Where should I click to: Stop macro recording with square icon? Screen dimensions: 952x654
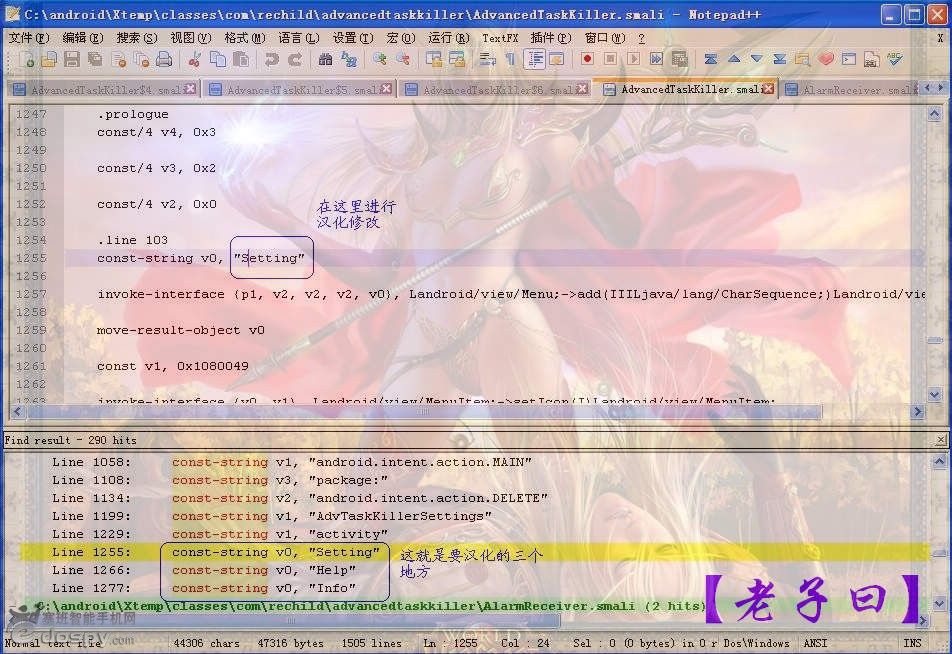coord(610,60)
